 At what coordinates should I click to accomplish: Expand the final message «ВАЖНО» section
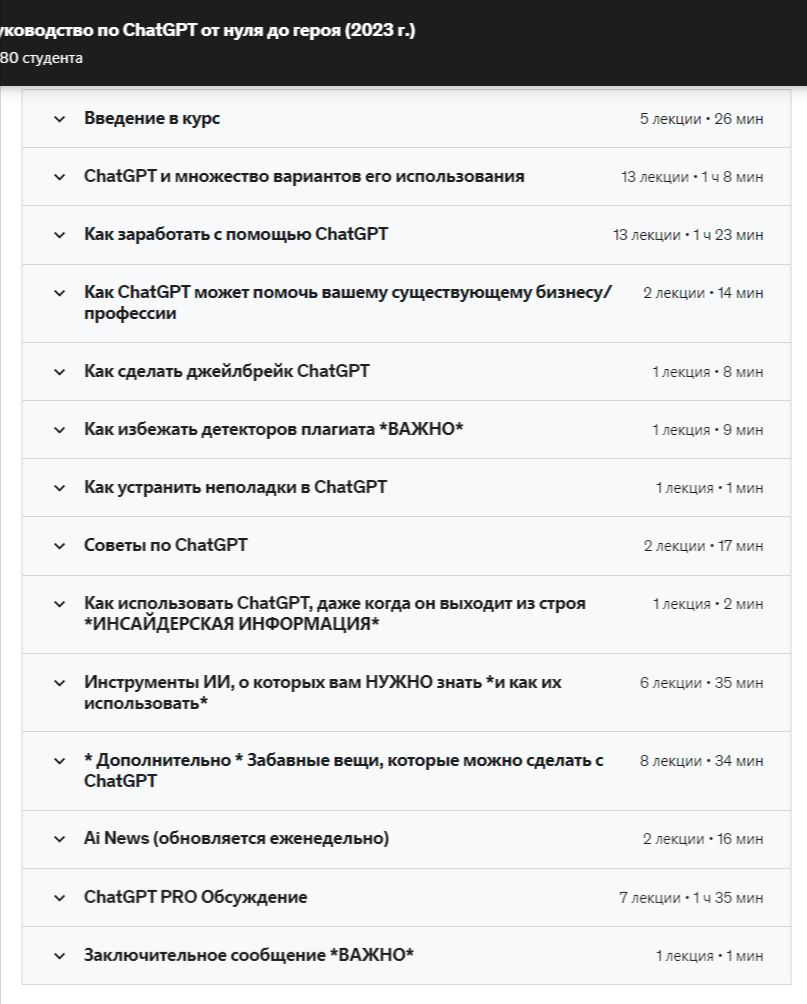[x=60, y=955]
